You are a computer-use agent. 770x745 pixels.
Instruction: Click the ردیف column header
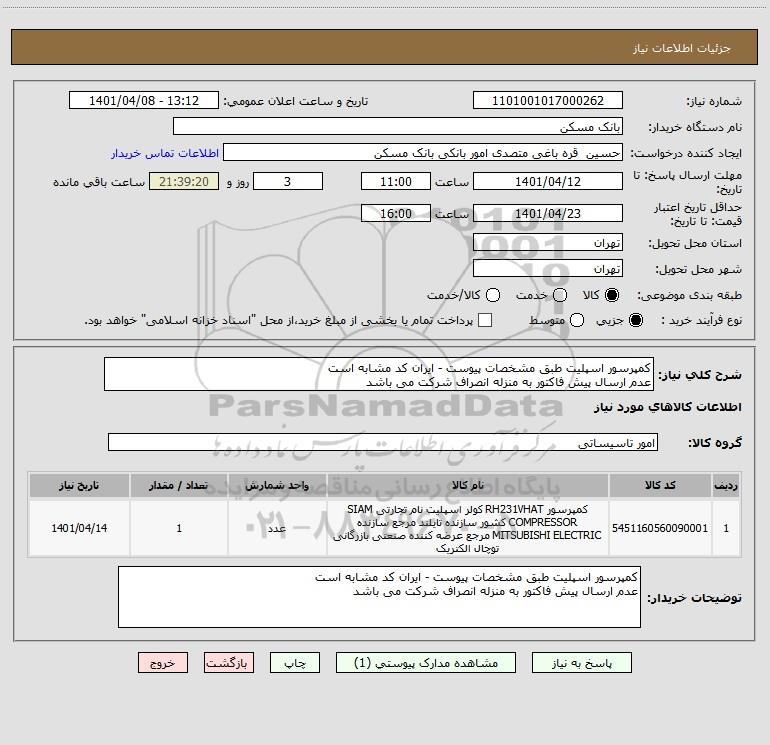pyautogui.click(x=726, y=485)
